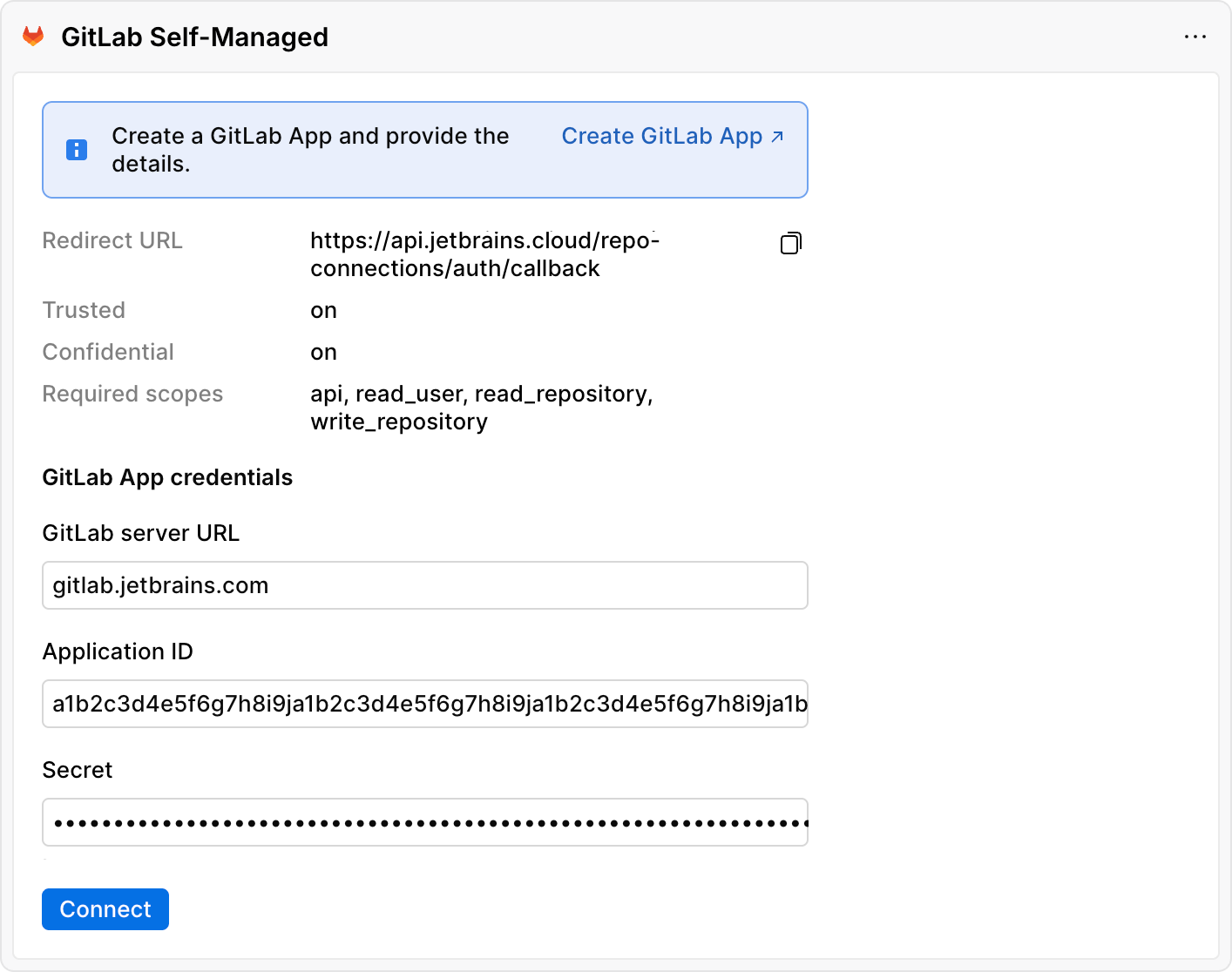Click the 'on' value next to Confidential
Image resolution: width=1232 pixels, height=972 pixels.
(323, 353)
